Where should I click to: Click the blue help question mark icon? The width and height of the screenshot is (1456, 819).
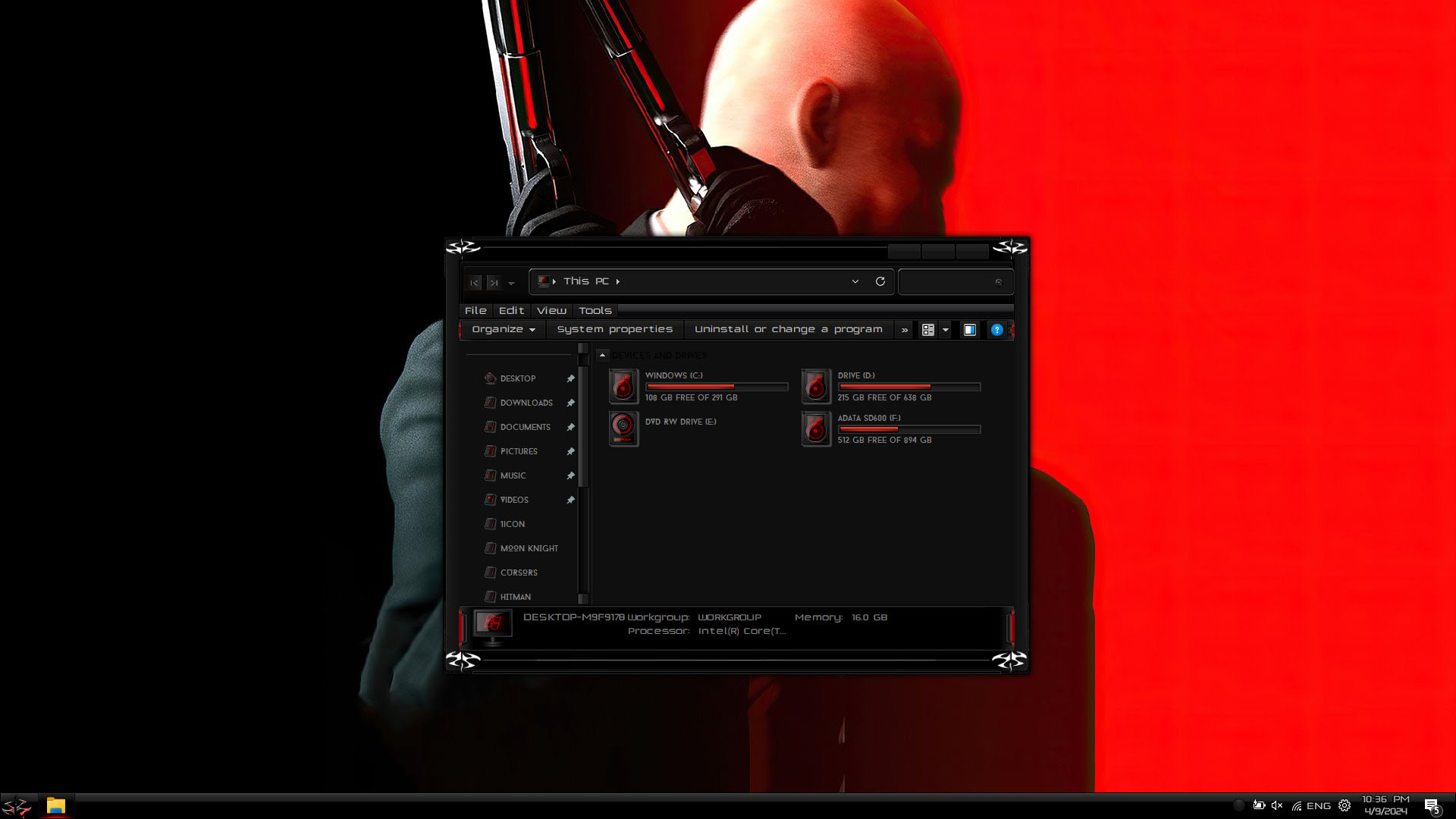point(996,330)
